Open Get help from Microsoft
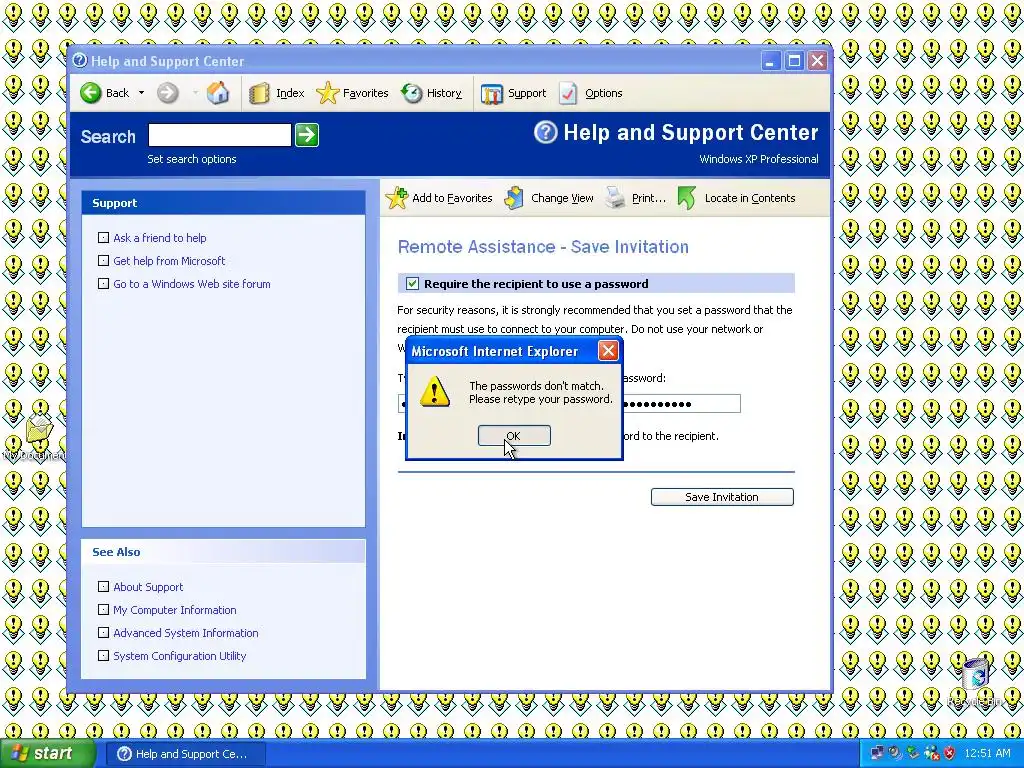1024x768 pixels. 169,261
